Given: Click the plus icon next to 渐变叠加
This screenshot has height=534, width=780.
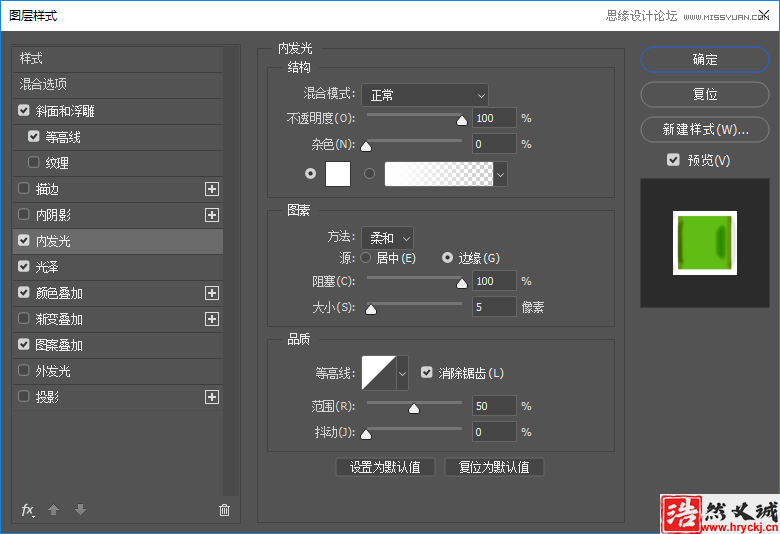Looking at the screenshot, I should click(x=212, y=319).
